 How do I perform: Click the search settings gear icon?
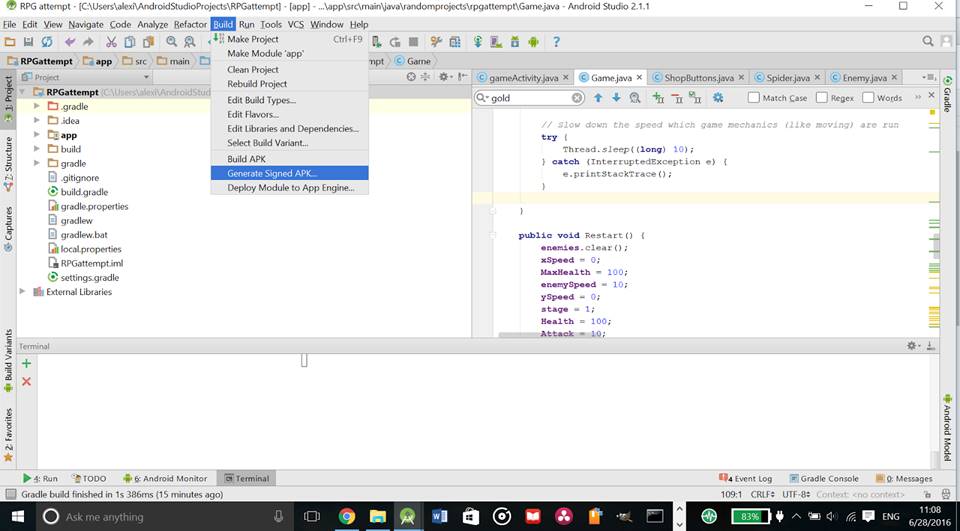[x=718, y=97]
